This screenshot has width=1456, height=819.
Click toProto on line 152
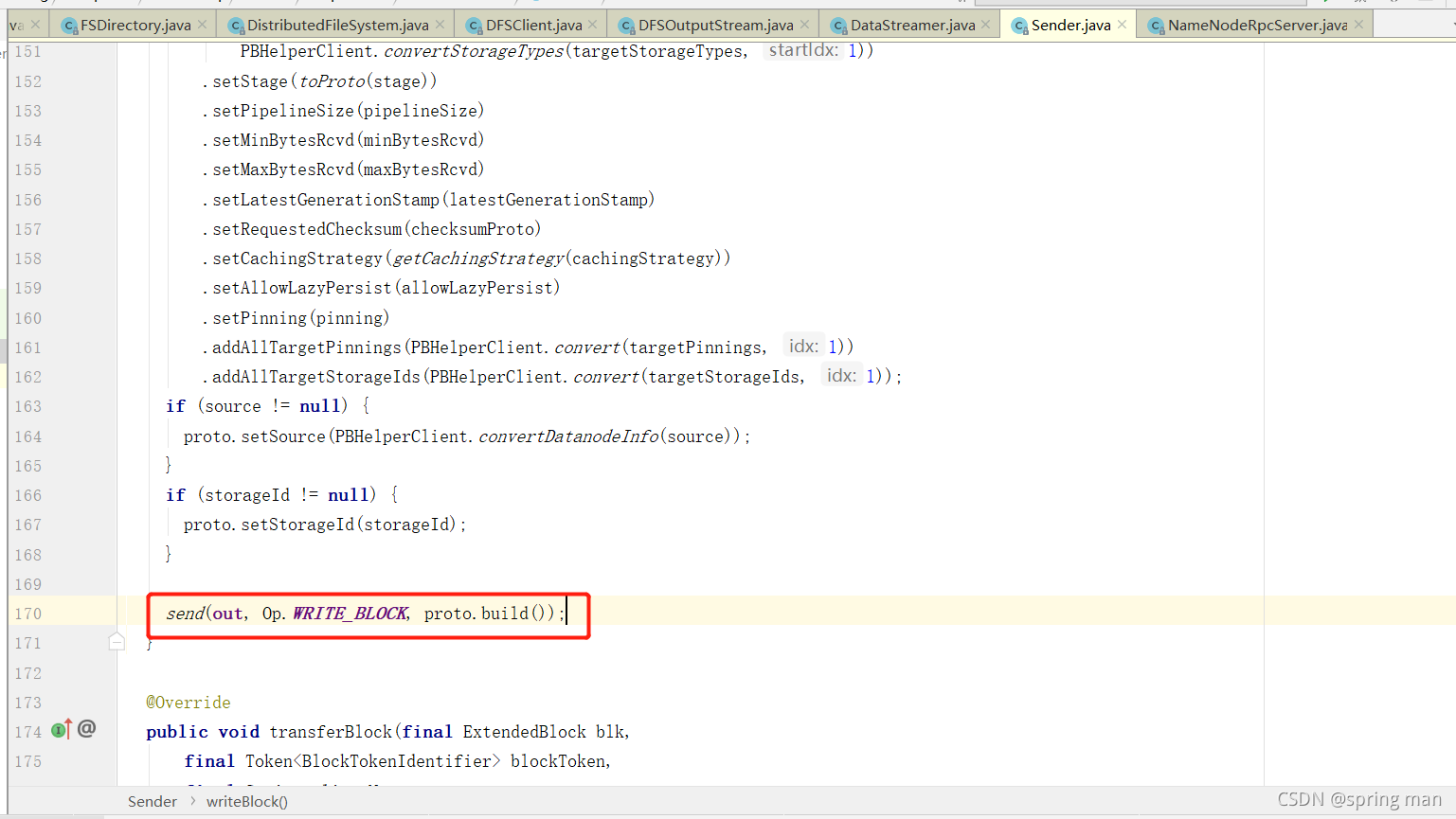pyautogui.click(x=333, y=81)
